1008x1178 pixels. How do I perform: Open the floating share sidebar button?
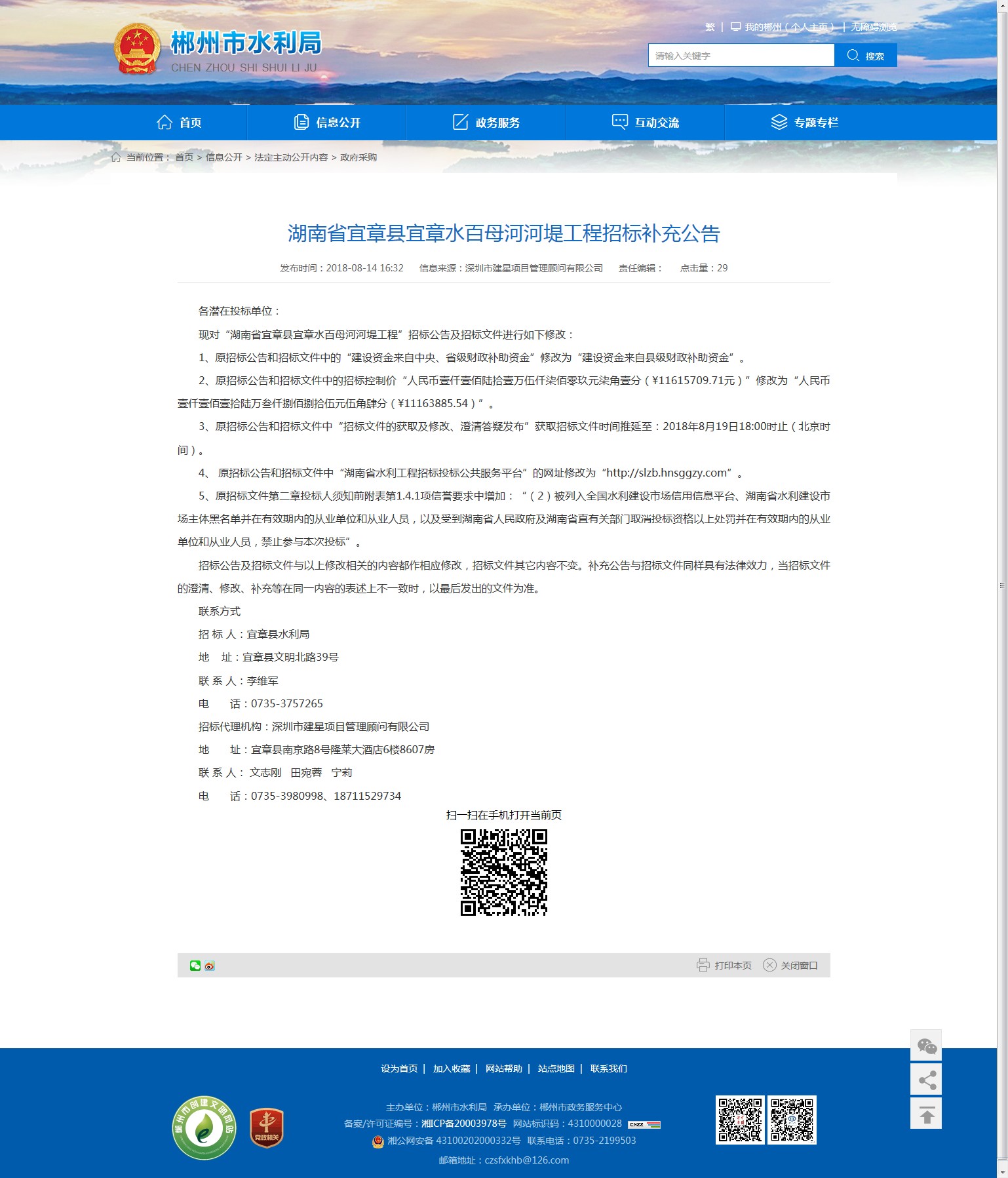coord(925,1080)
